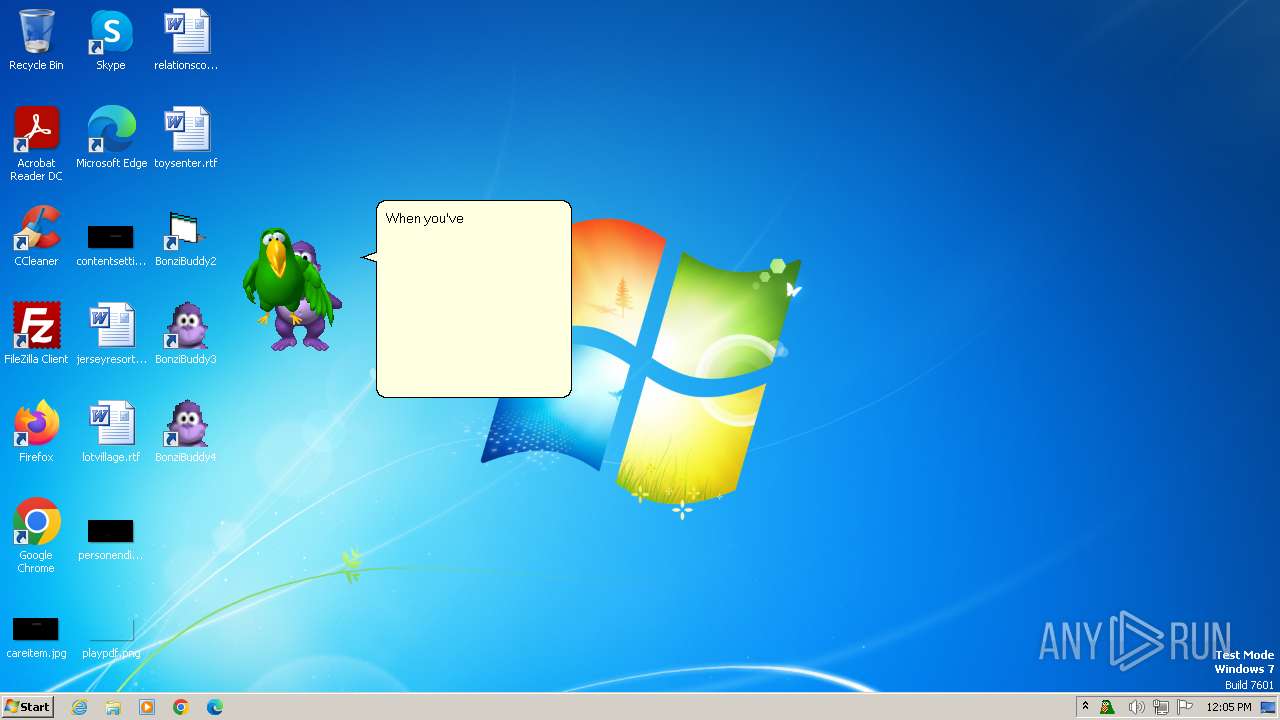Select the relationsco... Word document icon
The height and width of the screenshot is (720, 1280).
click(x=186, y=40)
